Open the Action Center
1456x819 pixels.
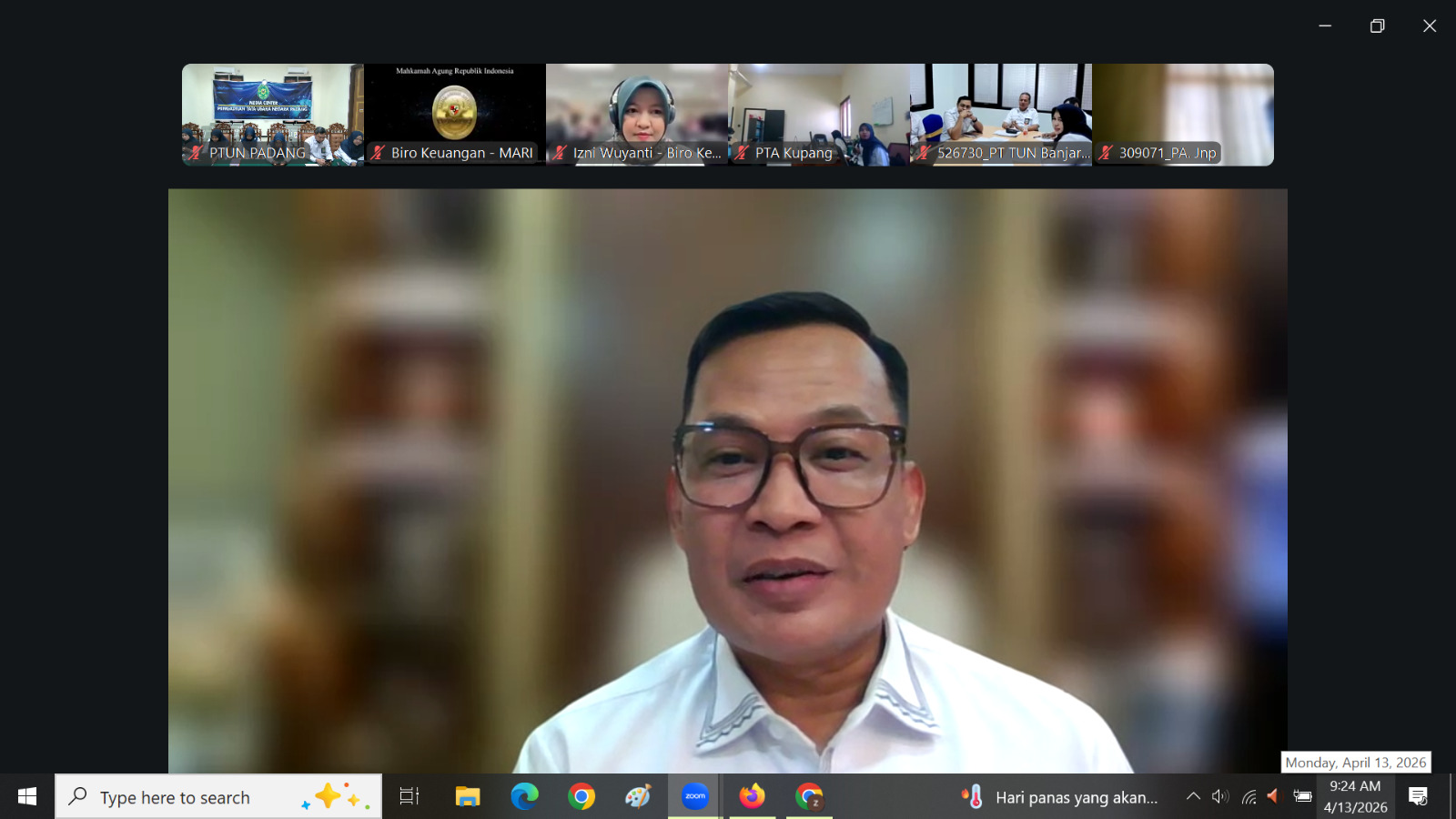point(1419,796)
